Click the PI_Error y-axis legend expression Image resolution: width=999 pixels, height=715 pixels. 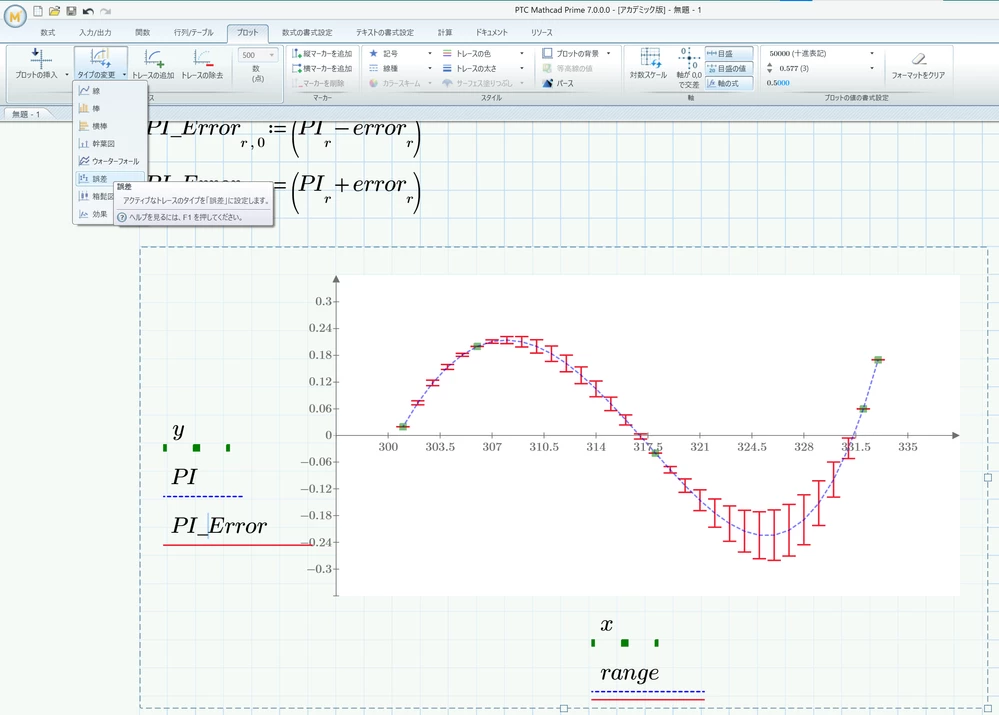(219, 526)
